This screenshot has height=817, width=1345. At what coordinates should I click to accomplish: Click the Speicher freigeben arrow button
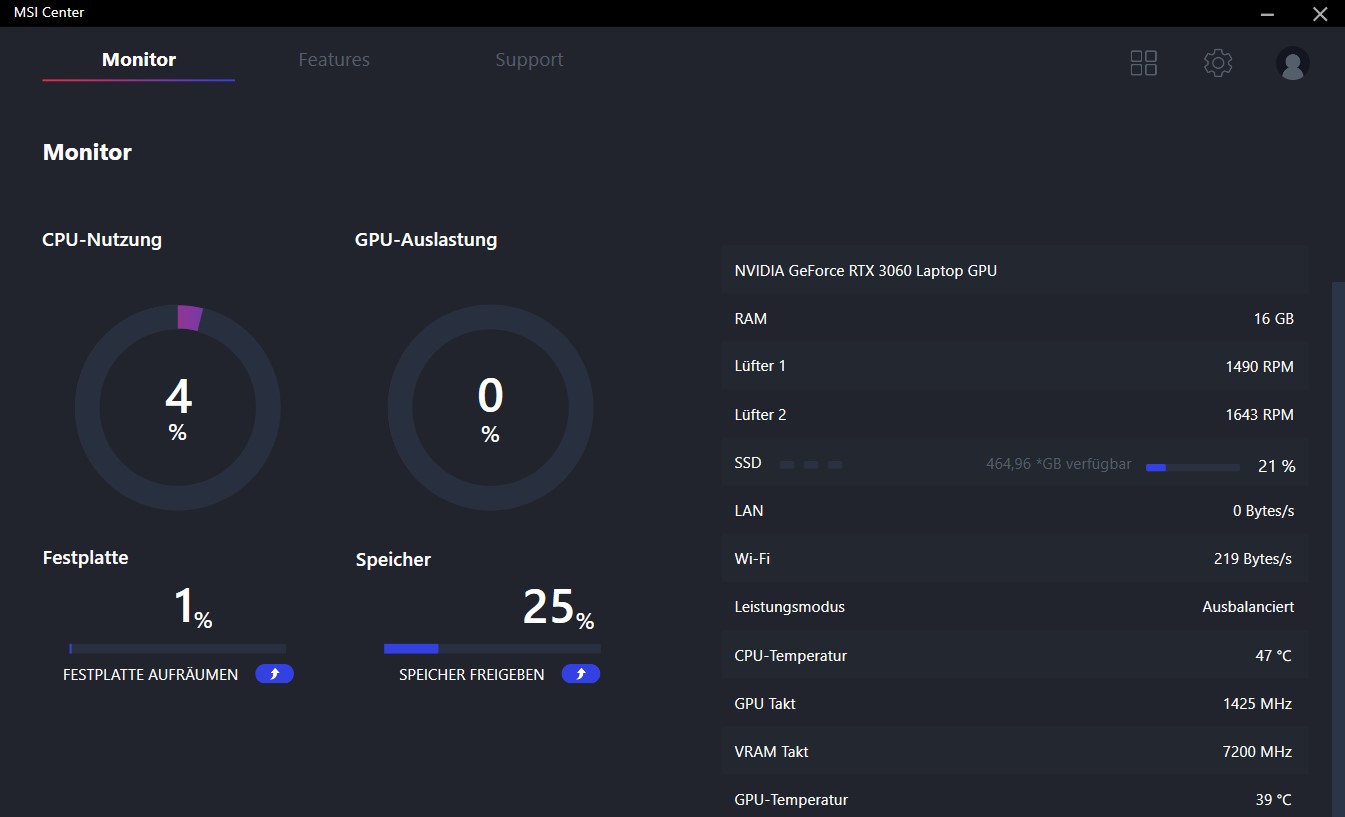point(580,674)
